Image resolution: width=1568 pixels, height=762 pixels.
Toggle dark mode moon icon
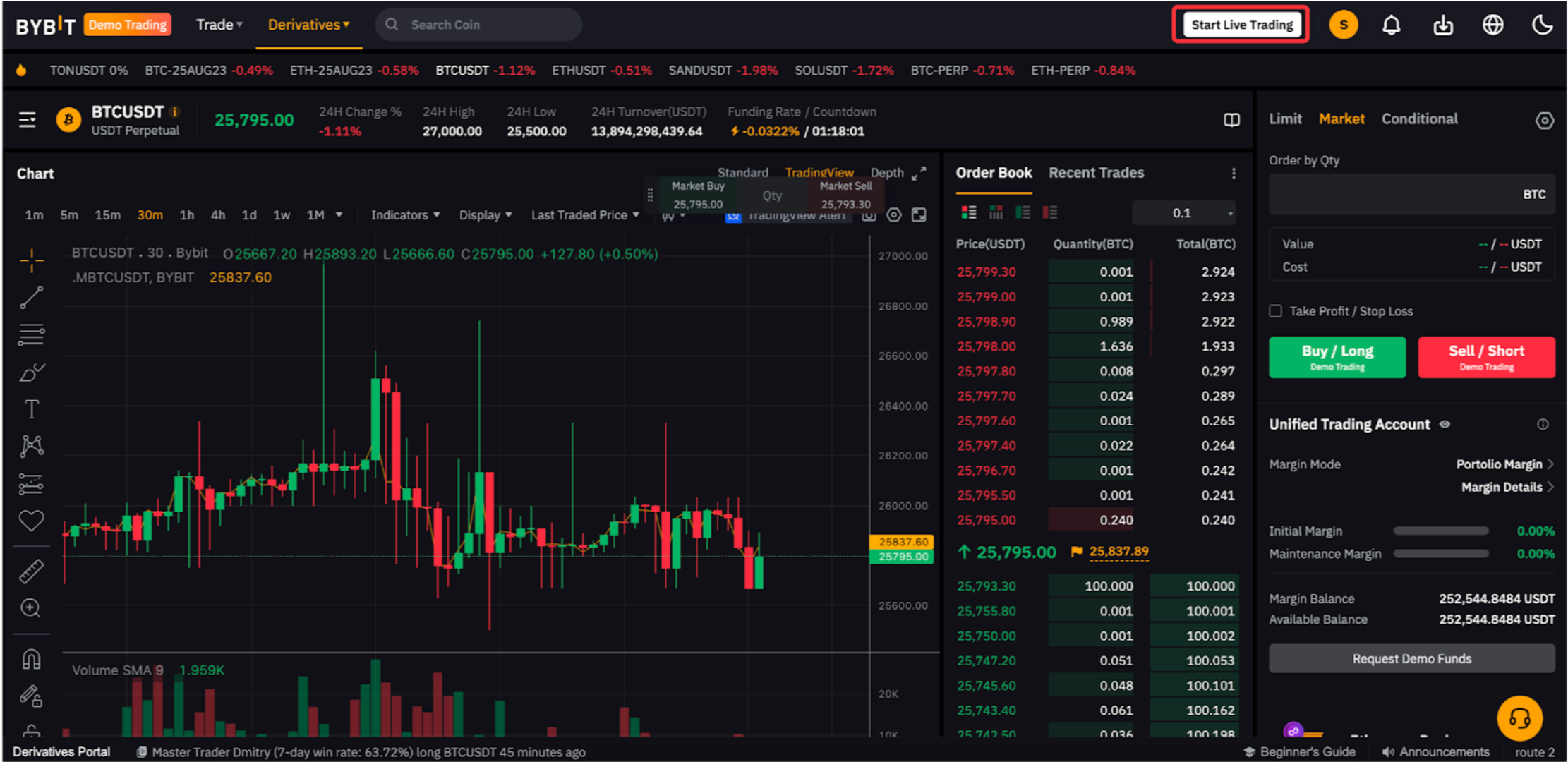pyautogui.click(x=1543, y=25)
